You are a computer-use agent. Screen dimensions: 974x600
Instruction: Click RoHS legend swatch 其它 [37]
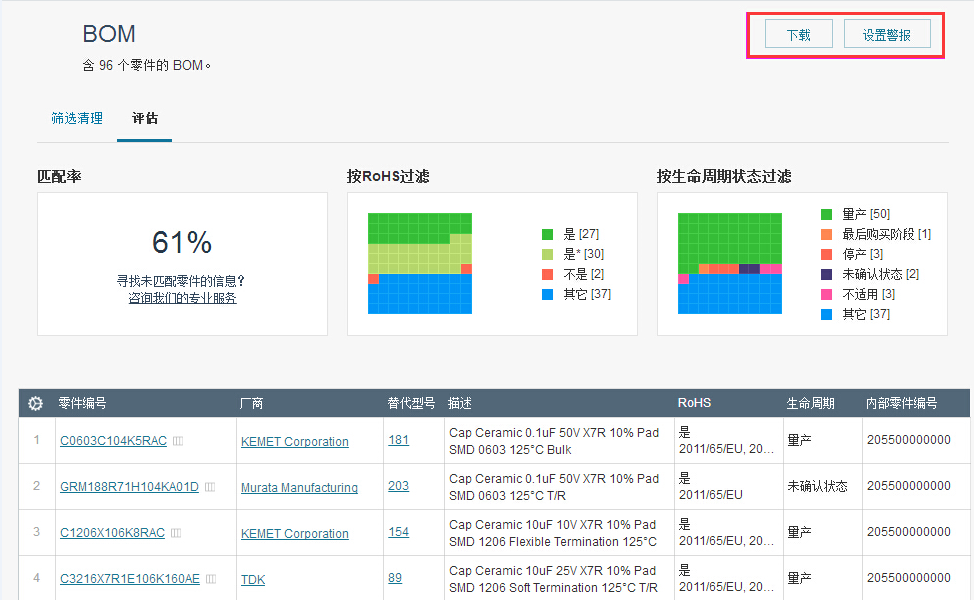coord(547,294)
